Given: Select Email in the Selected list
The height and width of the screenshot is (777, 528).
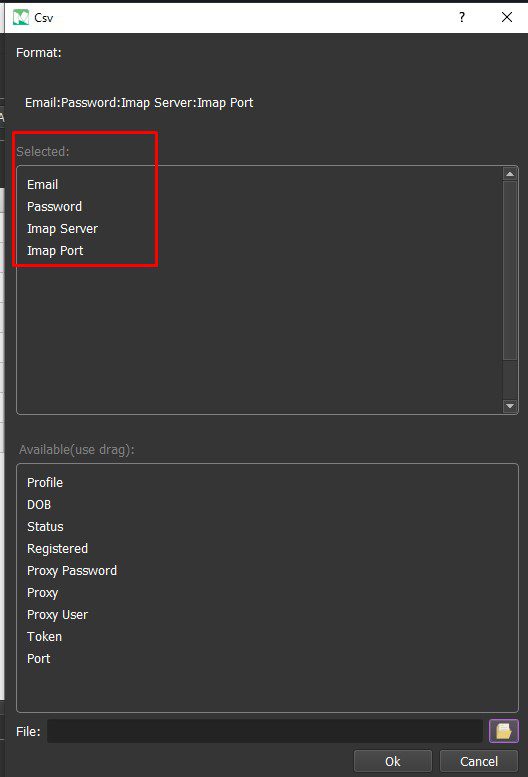Looking at the screenshot, I should coord(43,184).
